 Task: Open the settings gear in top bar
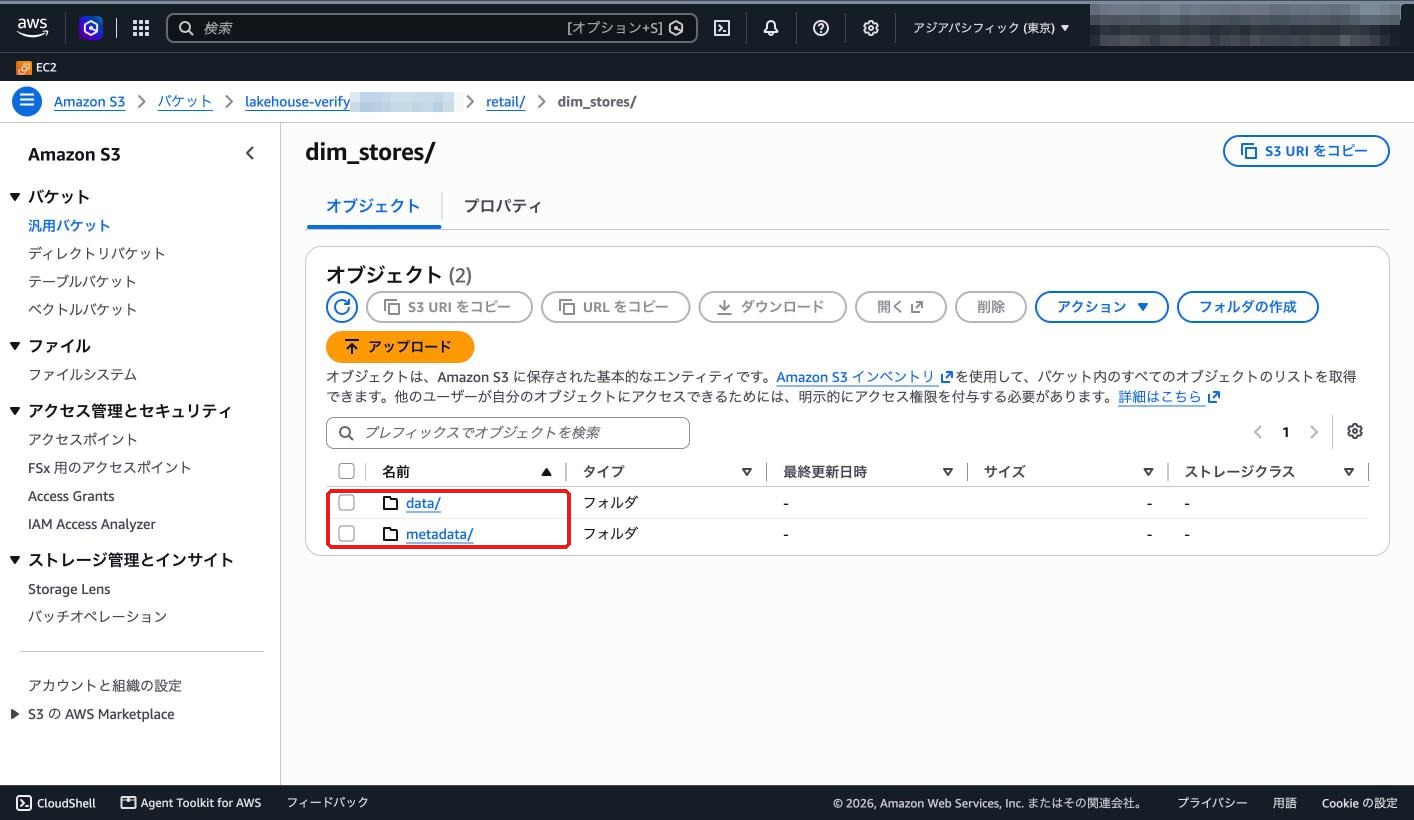pyautogui.click(x=871, y=28)
